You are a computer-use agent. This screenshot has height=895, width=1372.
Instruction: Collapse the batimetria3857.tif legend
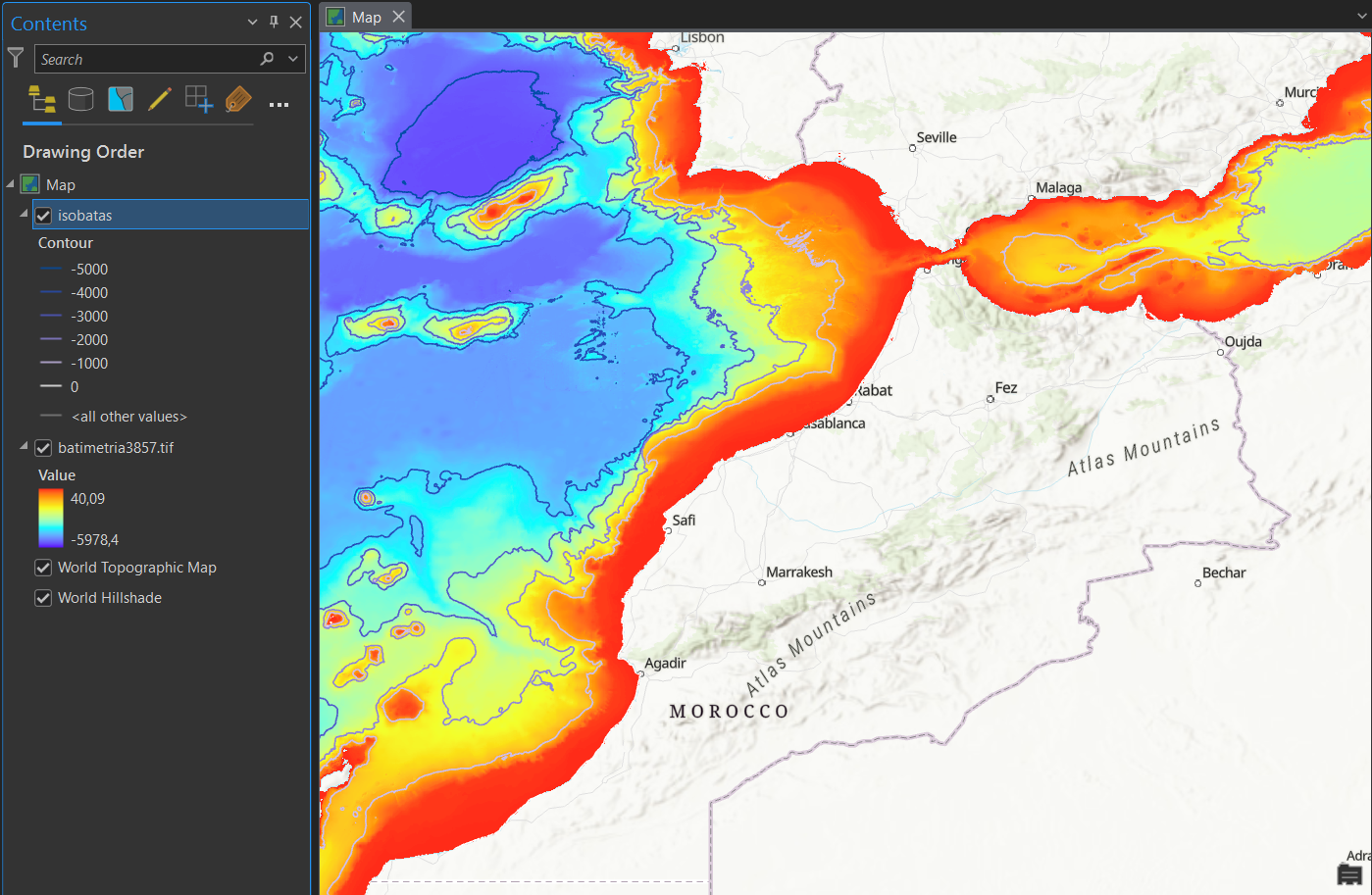tap(24, 447)
